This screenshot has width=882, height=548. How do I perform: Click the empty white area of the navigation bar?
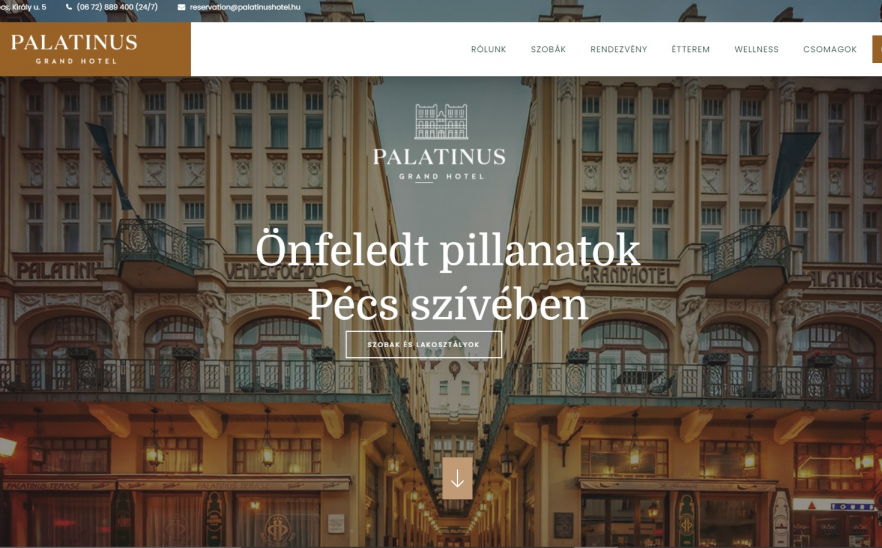(x=326, y=49)
